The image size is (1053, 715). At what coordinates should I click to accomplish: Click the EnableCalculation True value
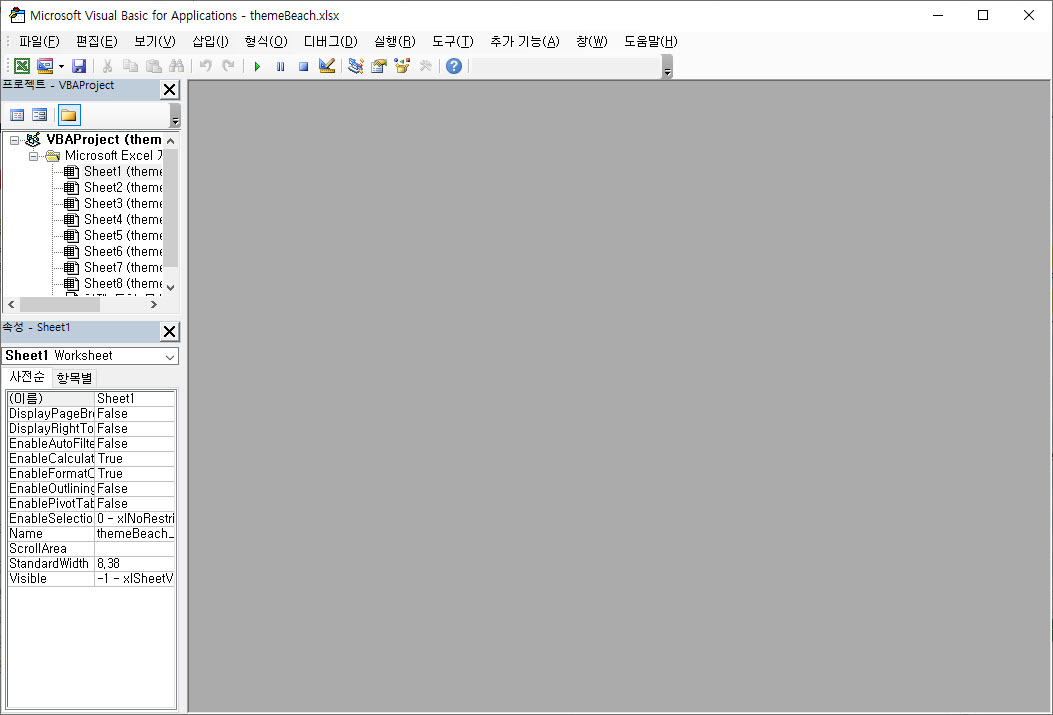coord(134,459)
